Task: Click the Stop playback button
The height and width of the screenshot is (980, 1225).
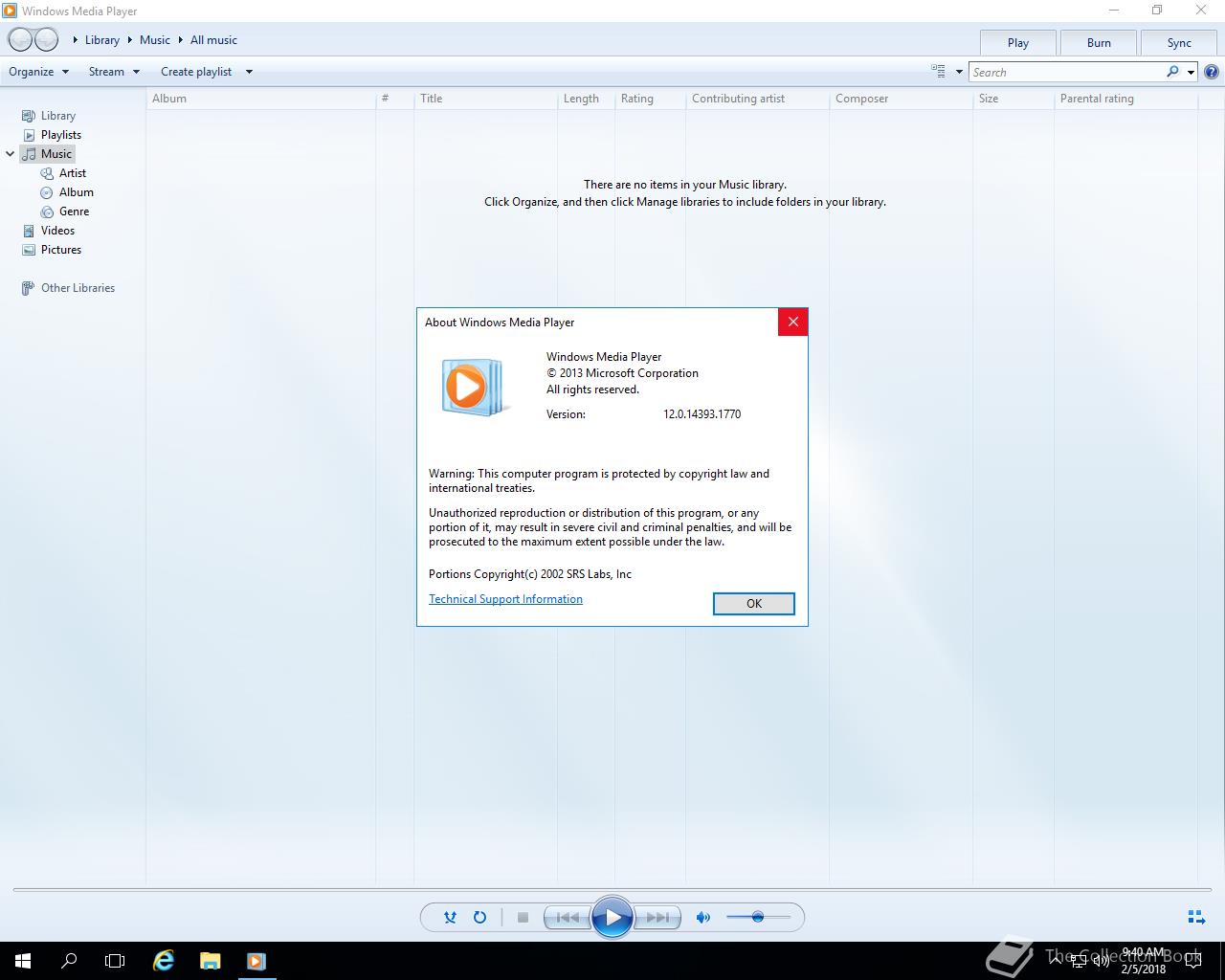Action: (x=523, y=917)
